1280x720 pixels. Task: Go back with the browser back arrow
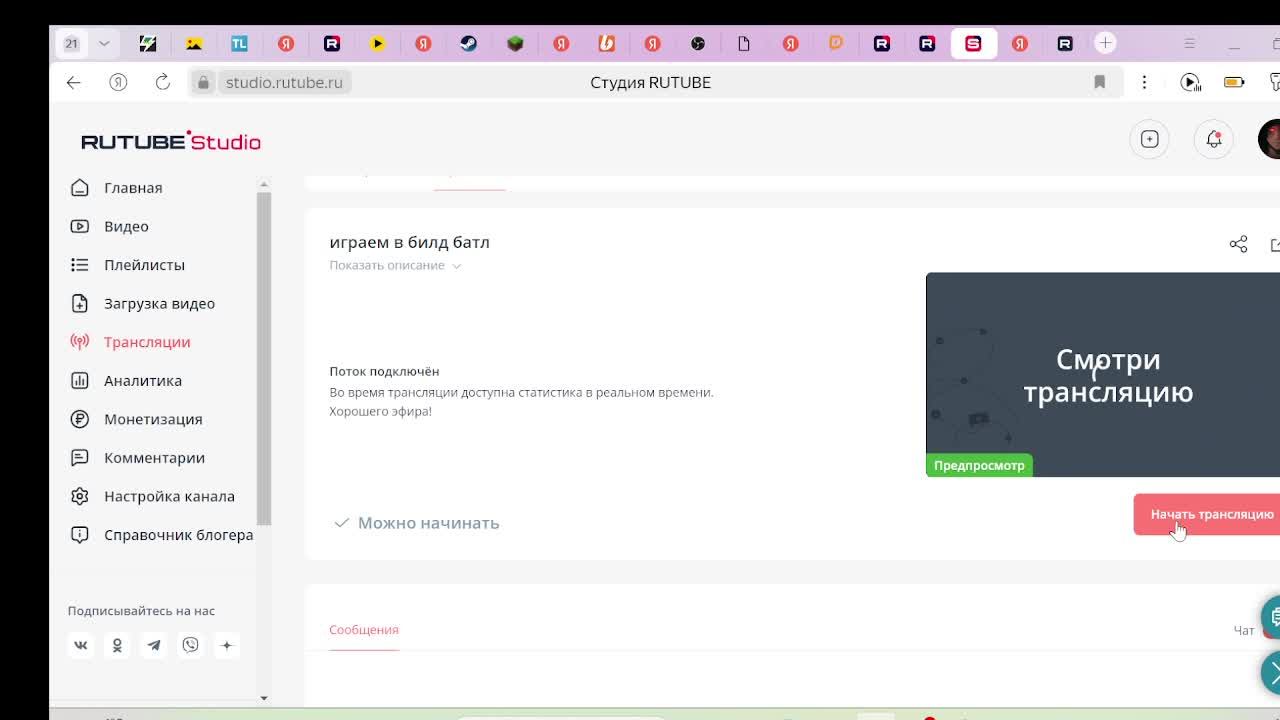[74, 82]
